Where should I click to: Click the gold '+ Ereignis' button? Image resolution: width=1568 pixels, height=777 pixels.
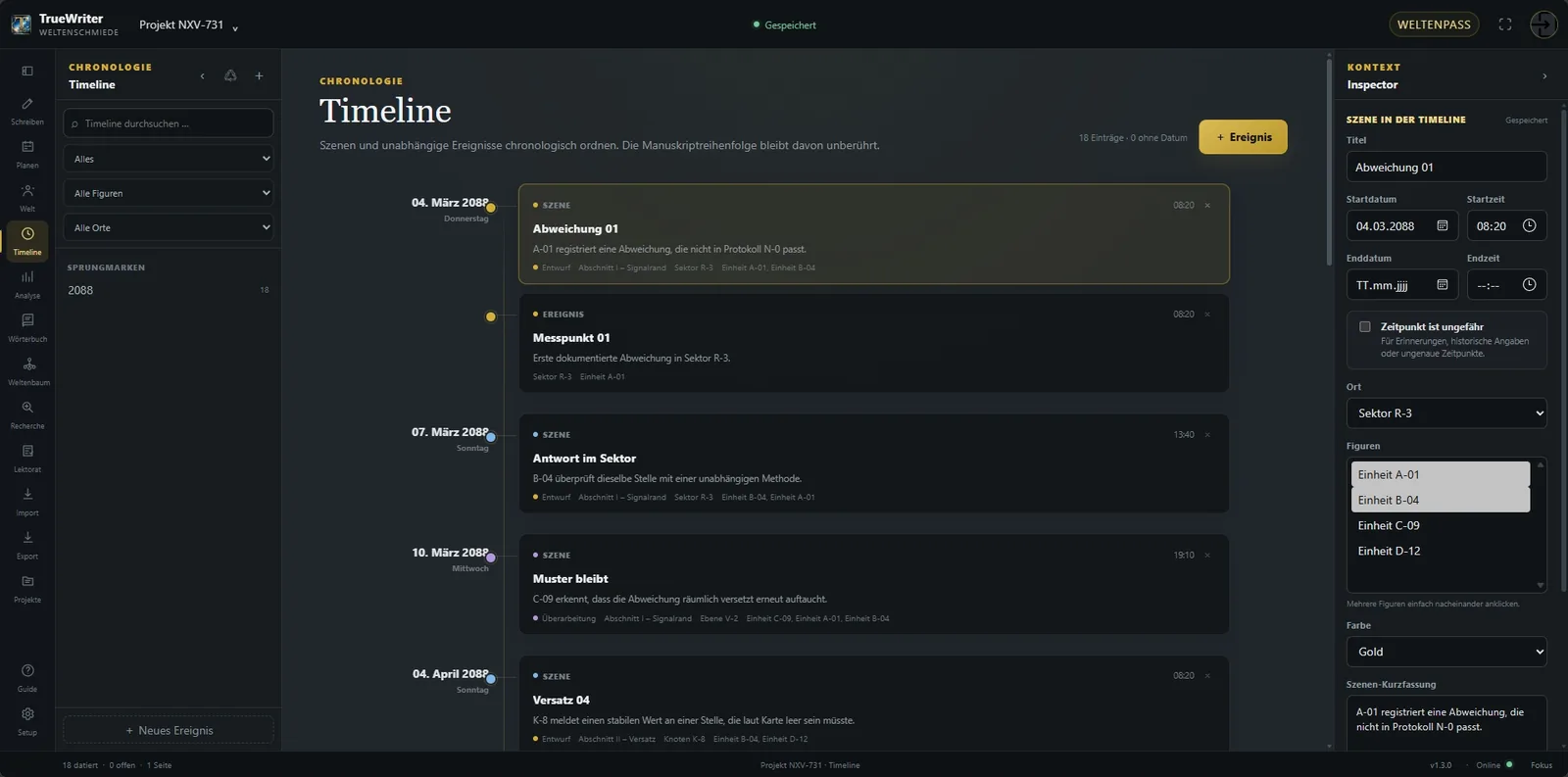click(x=1243, y=137)
